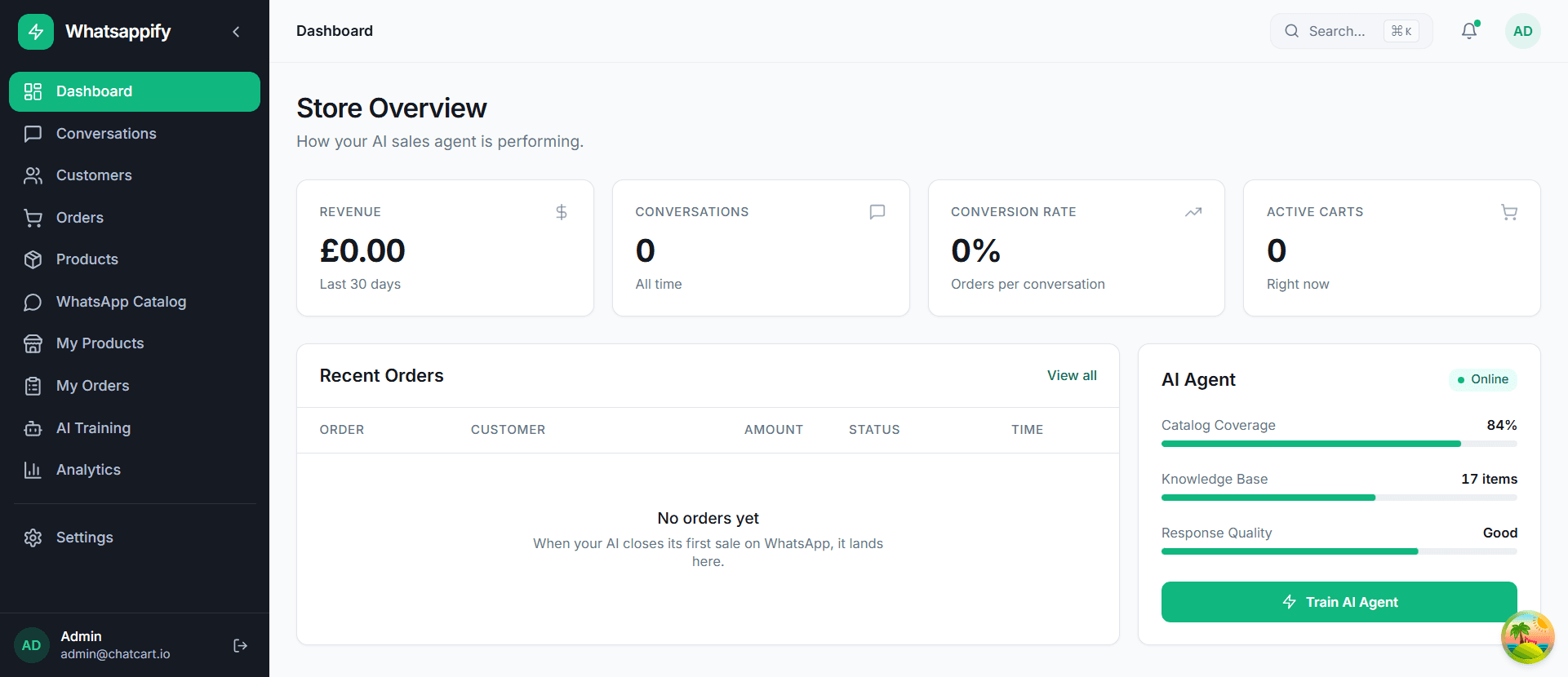Click the My Orders clipboard icon

[33, 386]
